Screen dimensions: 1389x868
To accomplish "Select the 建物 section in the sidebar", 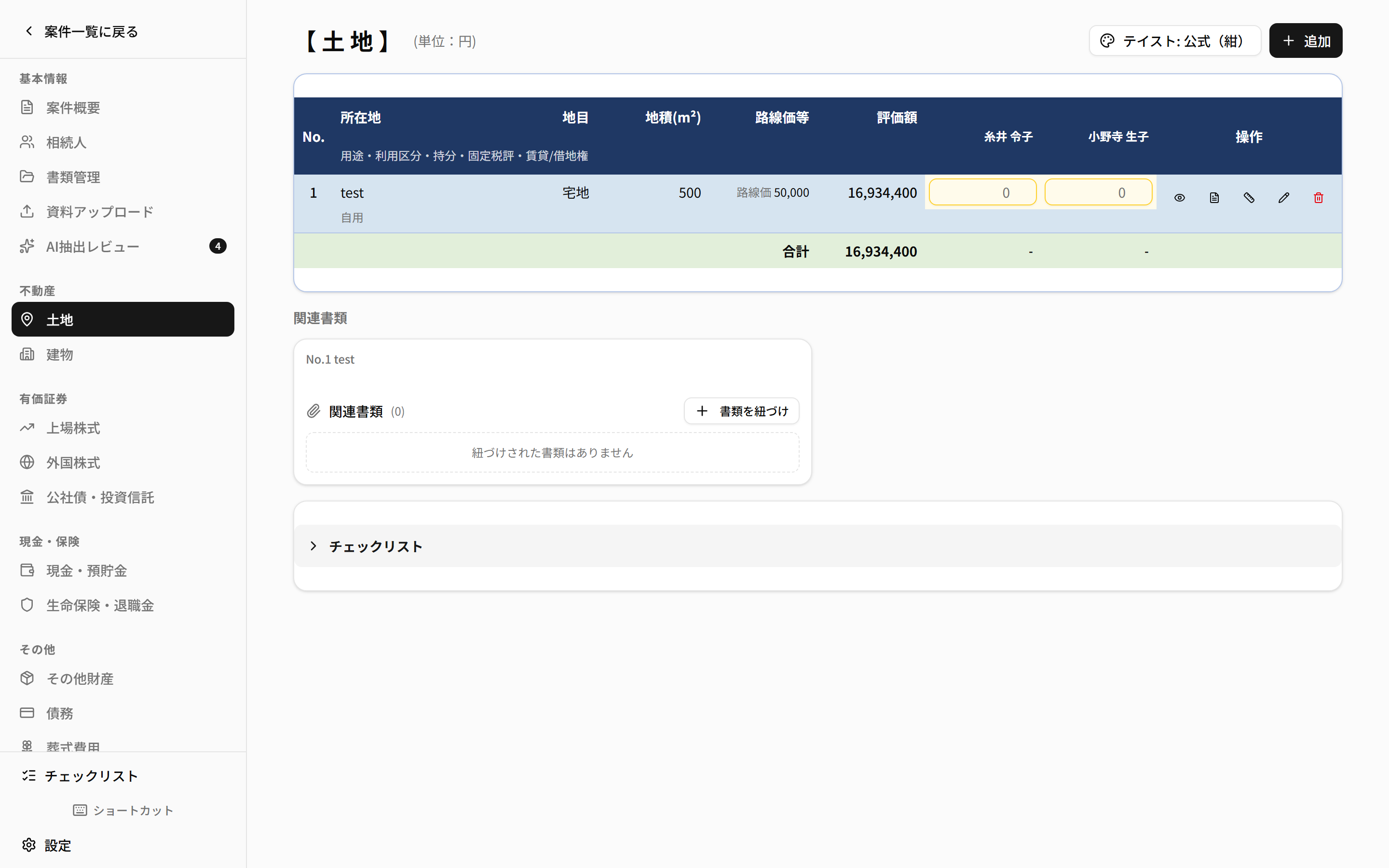I will point(59,354).
